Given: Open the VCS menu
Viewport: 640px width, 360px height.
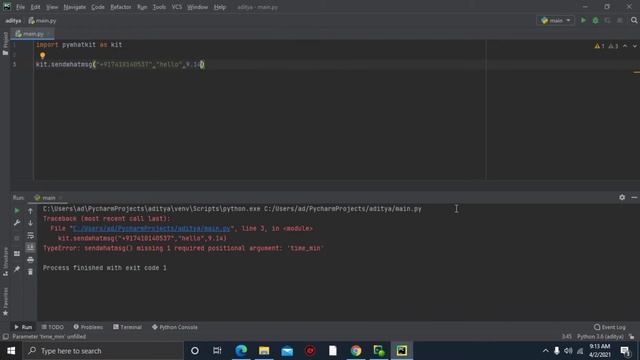Looking at the screenshot, I should pyautogui.click(x=177, y=7).
